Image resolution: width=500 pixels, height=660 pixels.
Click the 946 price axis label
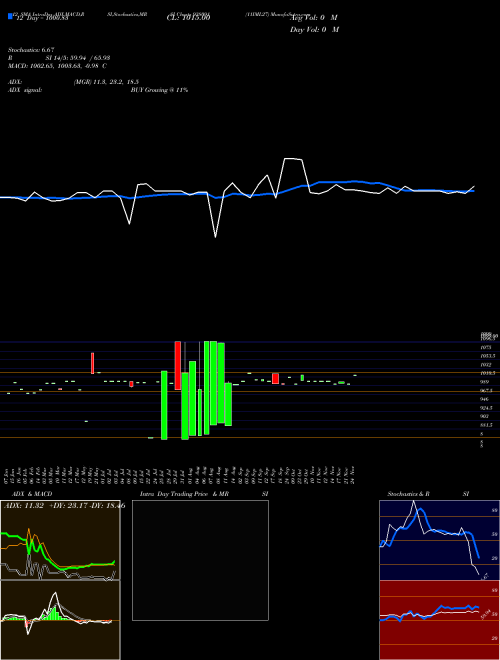point(484,399)
